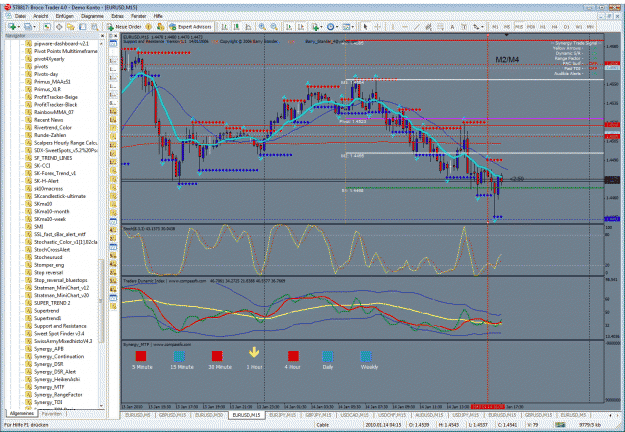The width and height of the screenshot is (625, 432).
Task: Switch timeframe to D1
Action: (x=566, y=27)
